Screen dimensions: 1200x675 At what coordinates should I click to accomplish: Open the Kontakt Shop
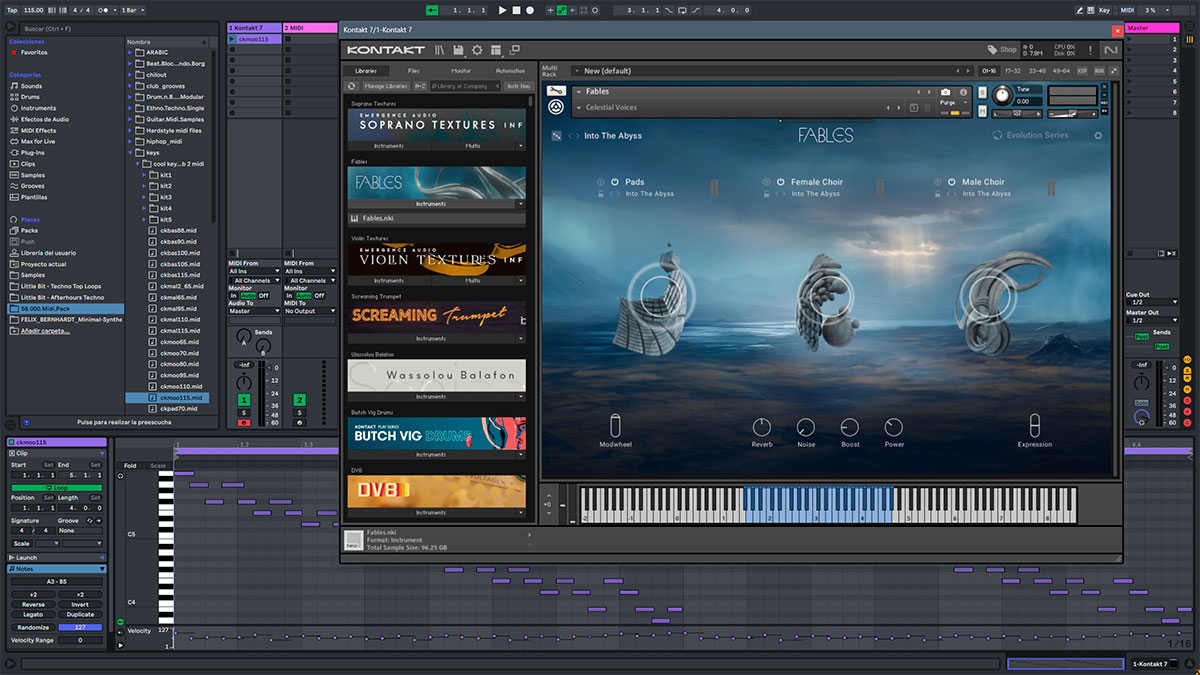coord(1002,50)
